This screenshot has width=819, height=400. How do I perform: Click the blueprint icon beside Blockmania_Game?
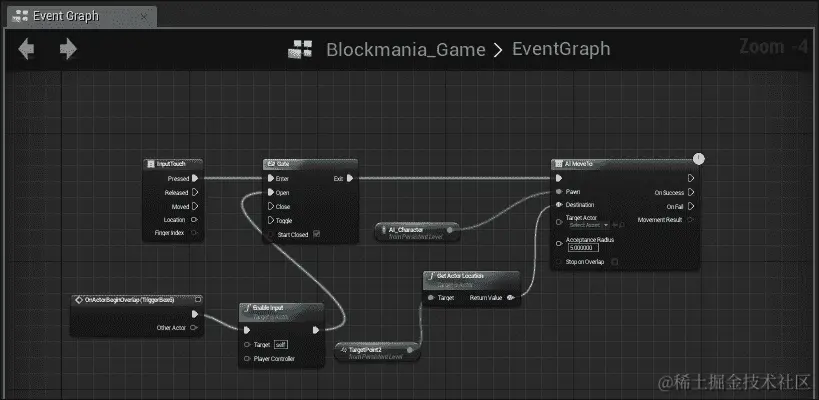300,49
